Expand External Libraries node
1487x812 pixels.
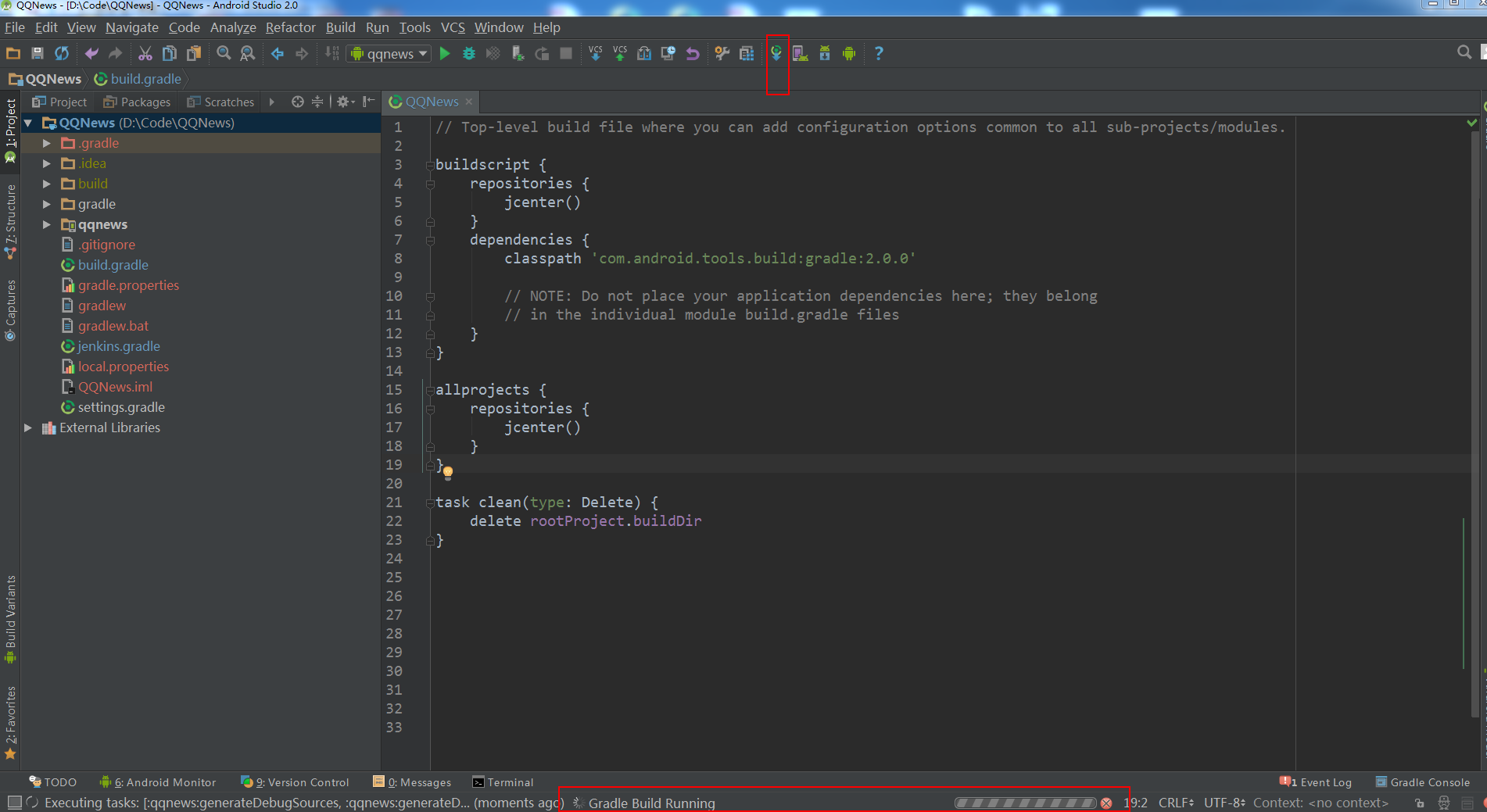(28, 427)
